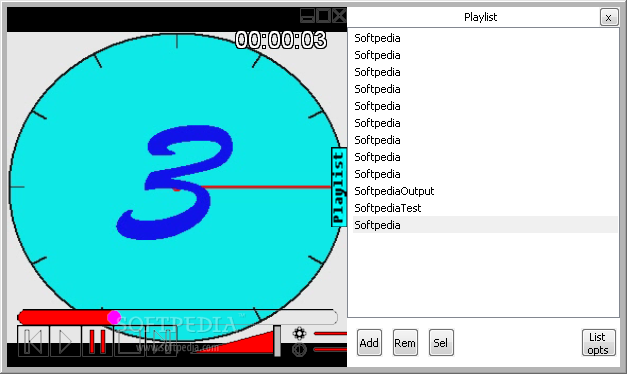Toggle the vertical Playlist side tab
This screenshot has width=627, height=374.
point(339,187)
